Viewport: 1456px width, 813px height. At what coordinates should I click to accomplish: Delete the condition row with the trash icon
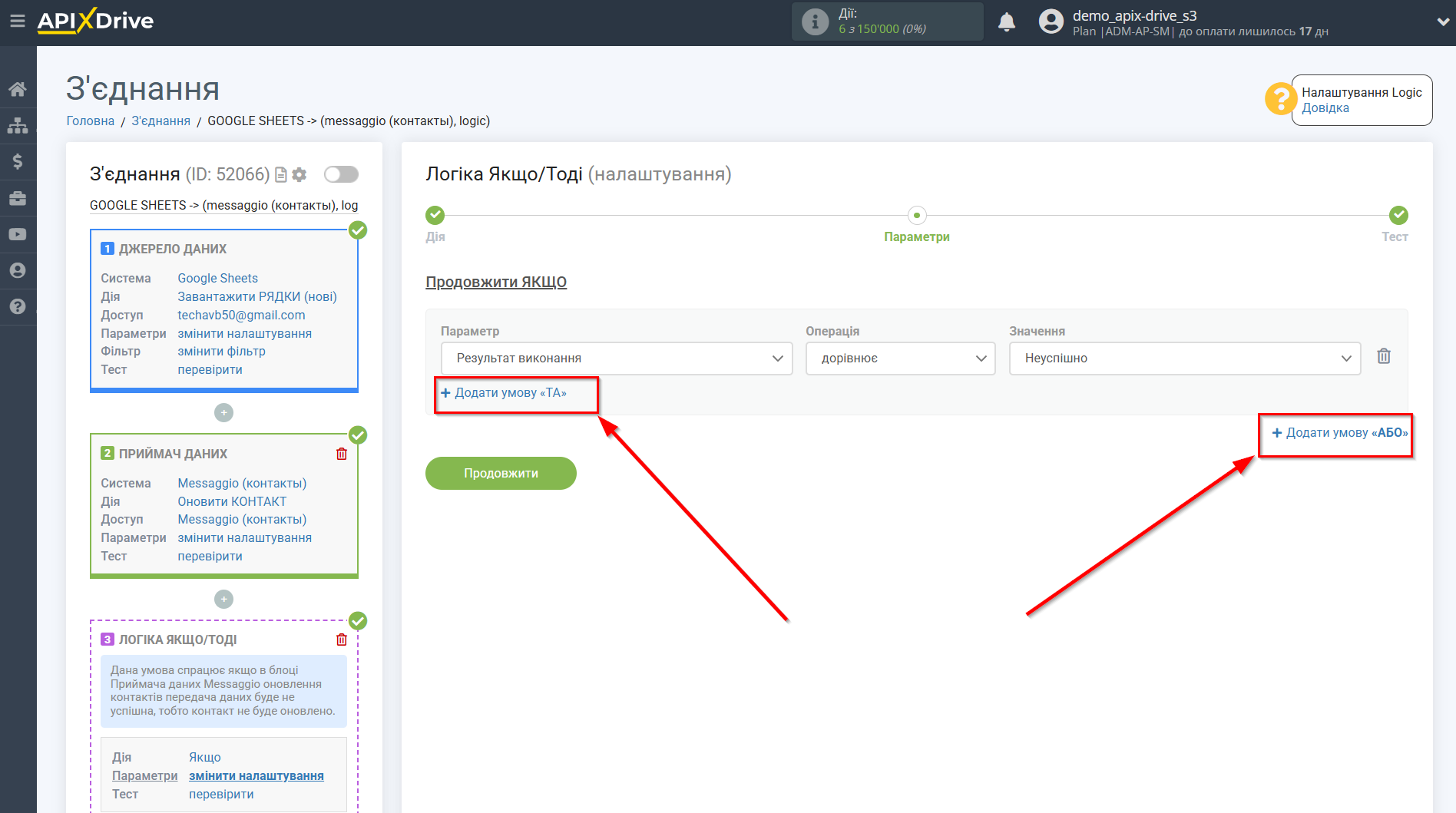click(x=1383, y=356)
